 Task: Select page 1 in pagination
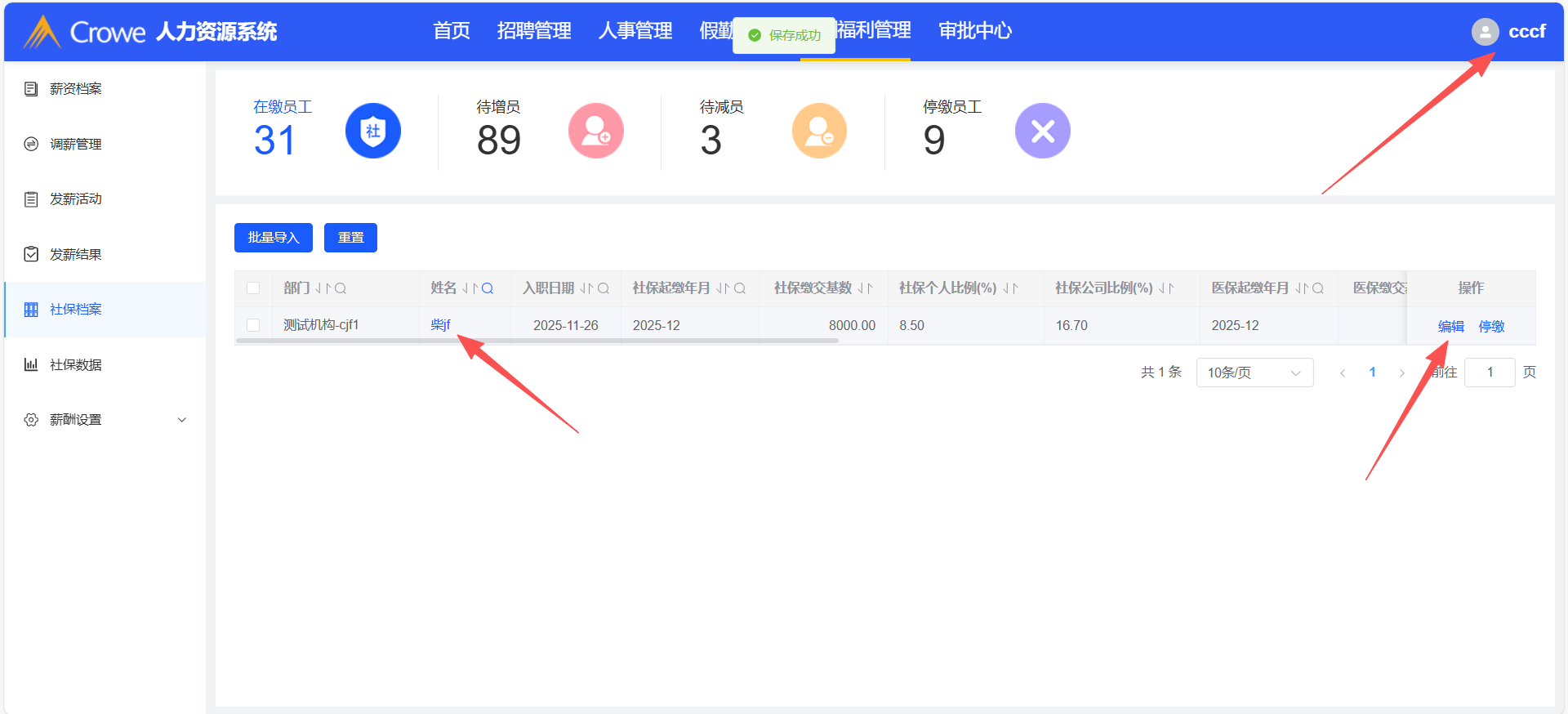pos(1373,373)
